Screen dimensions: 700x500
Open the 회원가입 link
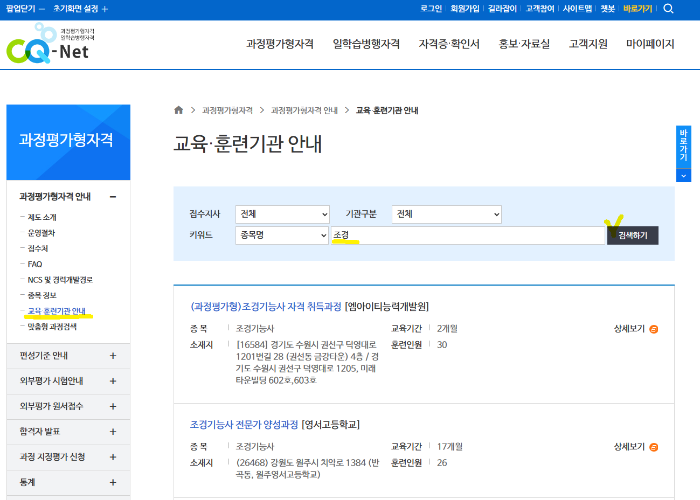(x=465, y=8)
